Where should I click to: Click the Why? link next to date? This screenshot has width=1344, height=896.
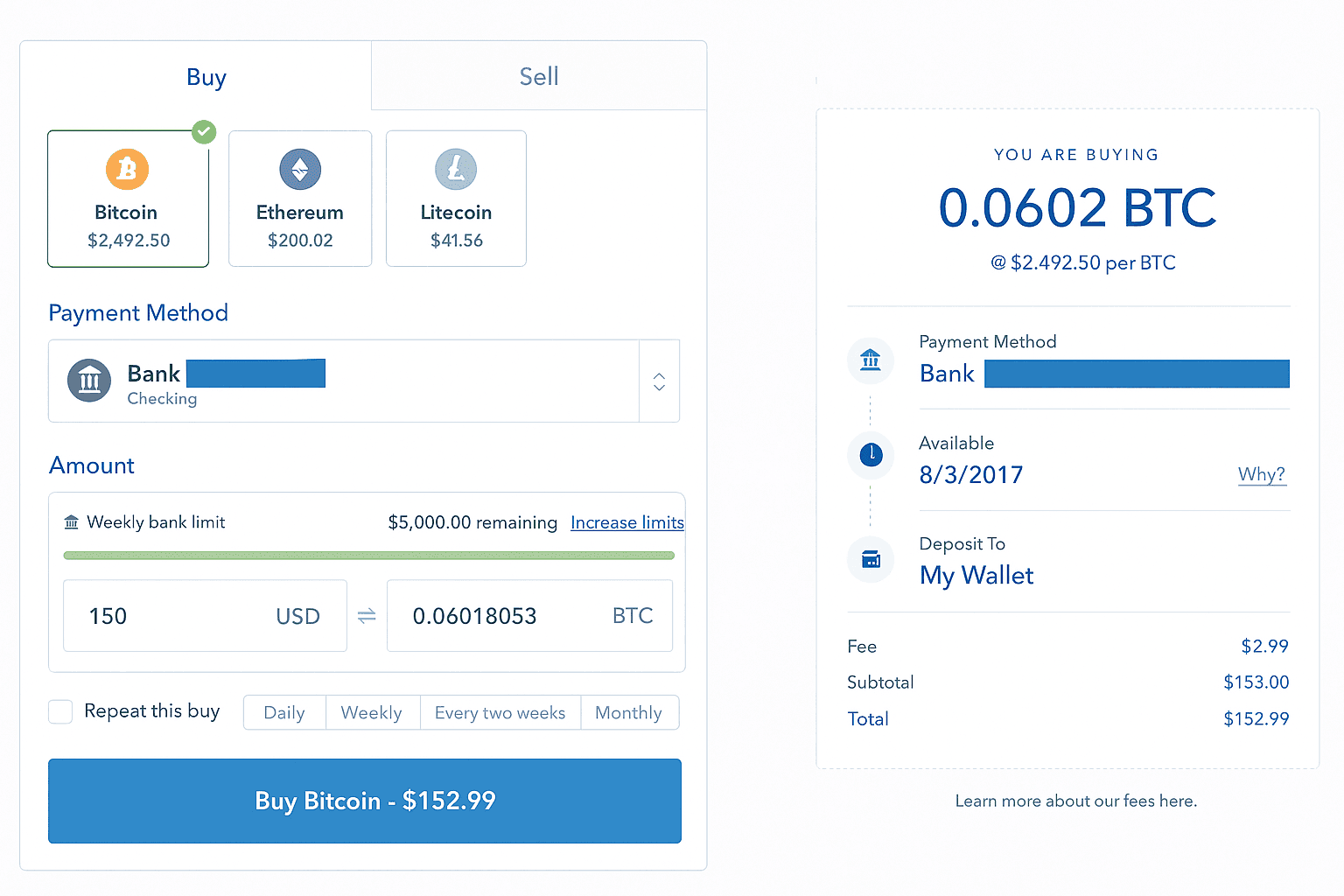click(1261, 474)
